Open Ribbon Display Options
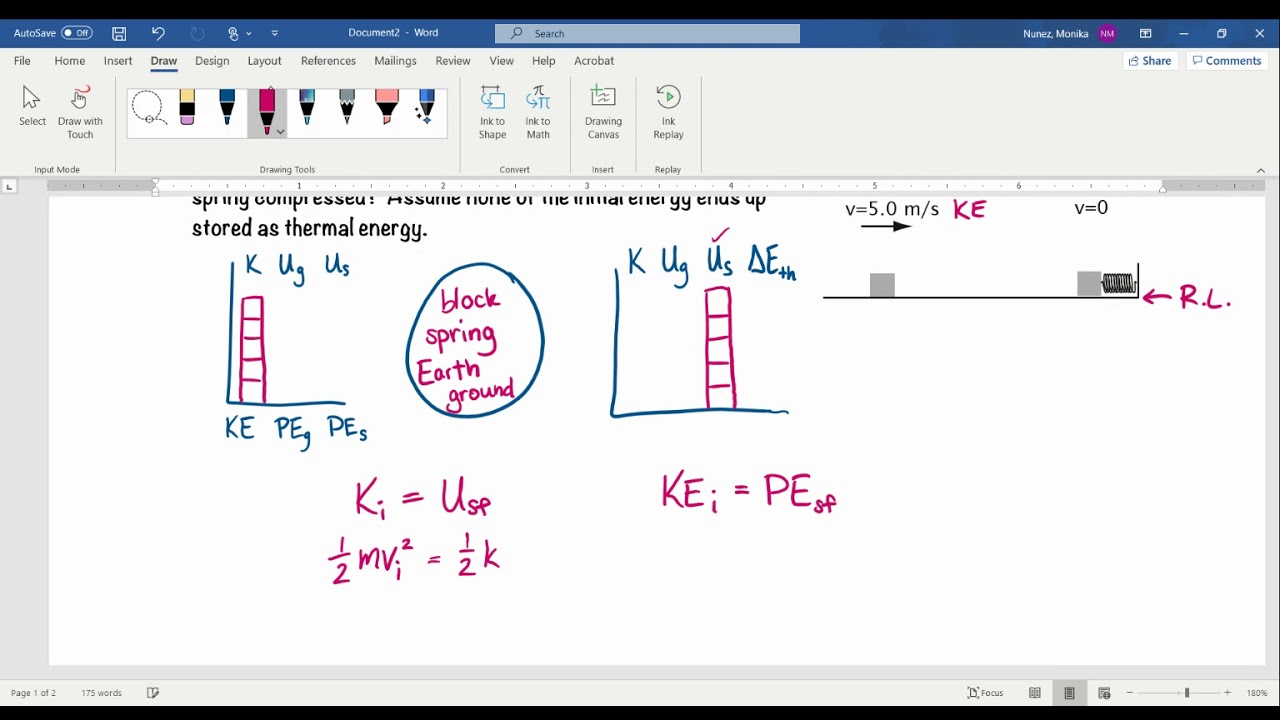 1145,33
